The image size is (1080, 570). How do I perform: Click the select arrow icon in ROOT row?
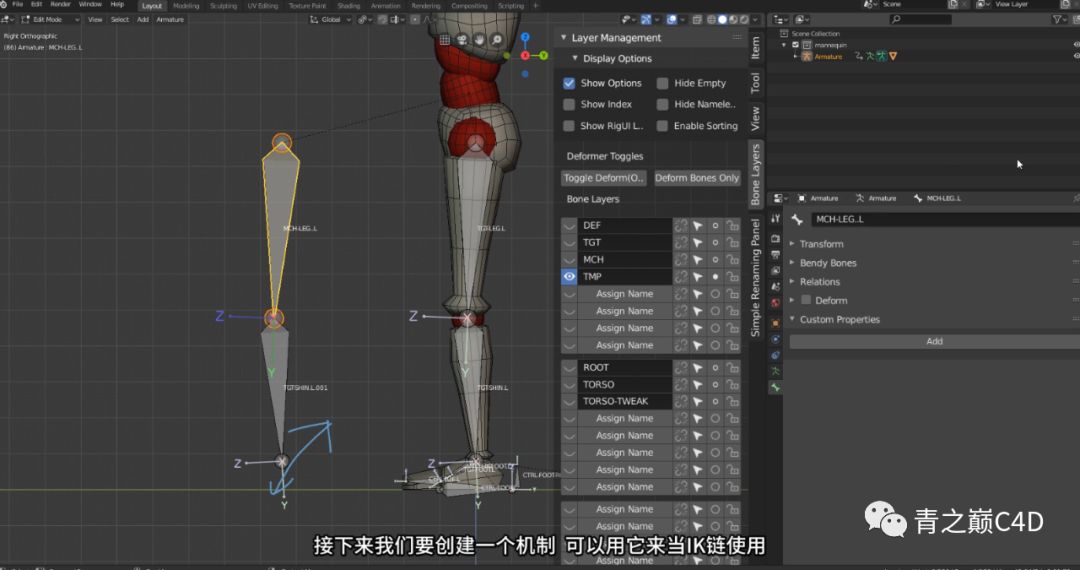698,368
